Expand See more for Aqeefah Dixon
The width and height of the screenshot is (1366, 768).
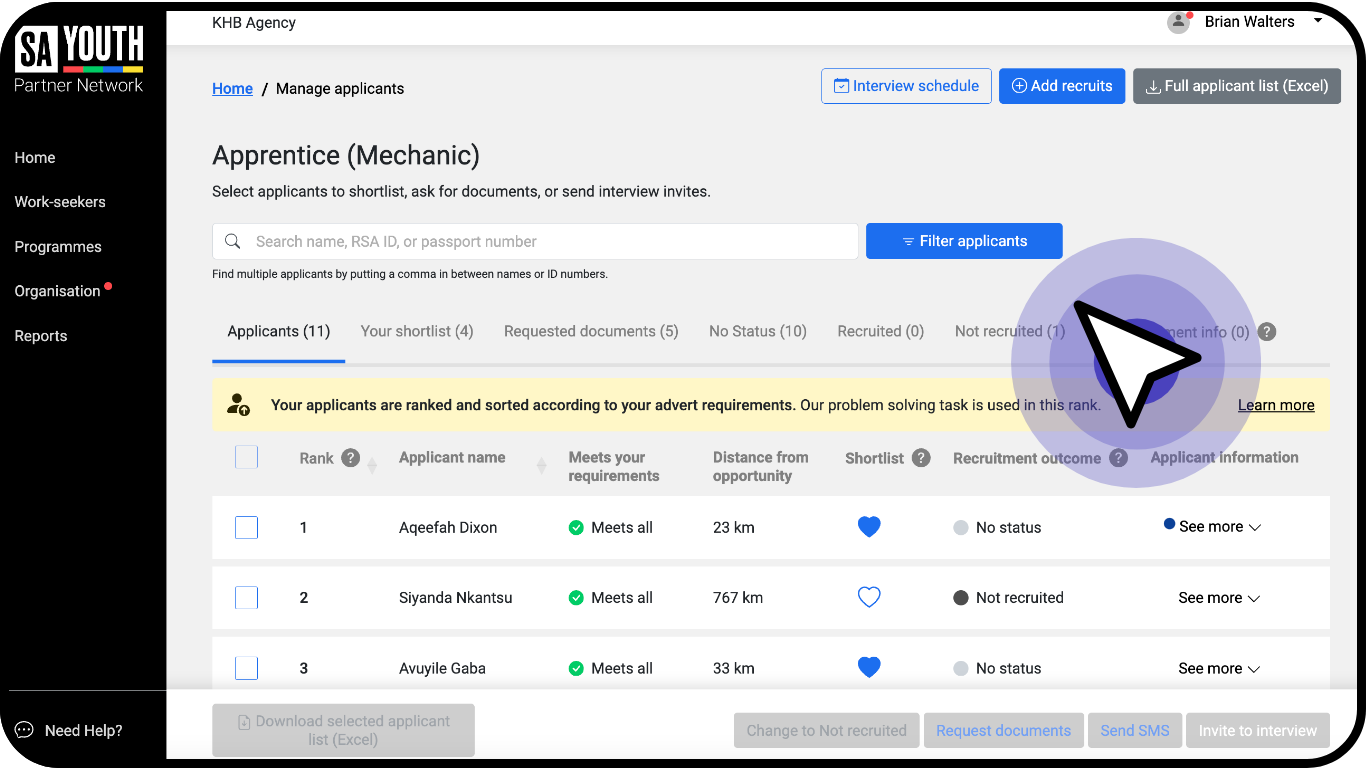tap(1219, 527)
